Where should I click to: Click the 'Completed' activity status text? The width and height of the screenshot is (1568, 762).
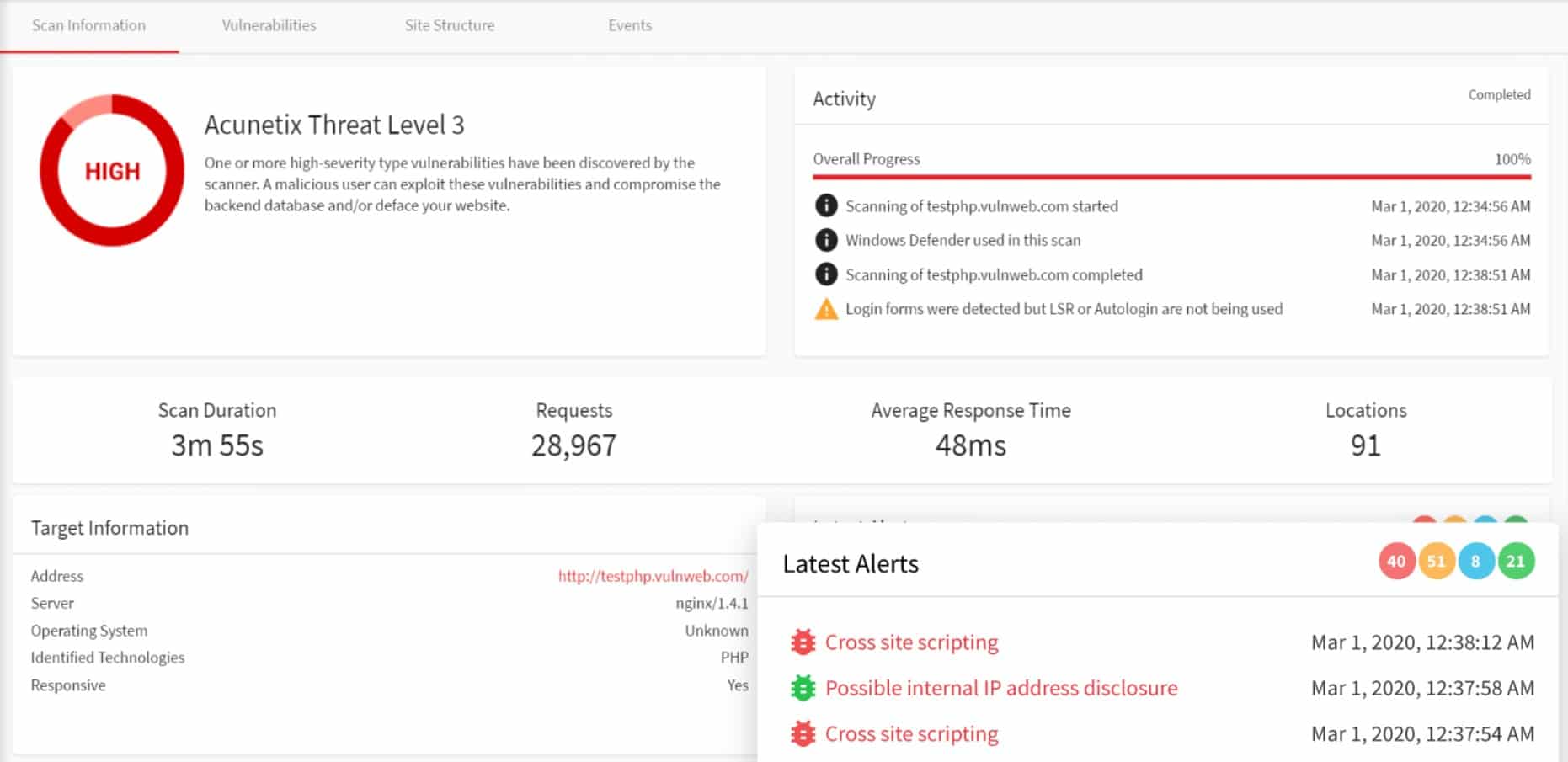click(x=1499, y=95)
